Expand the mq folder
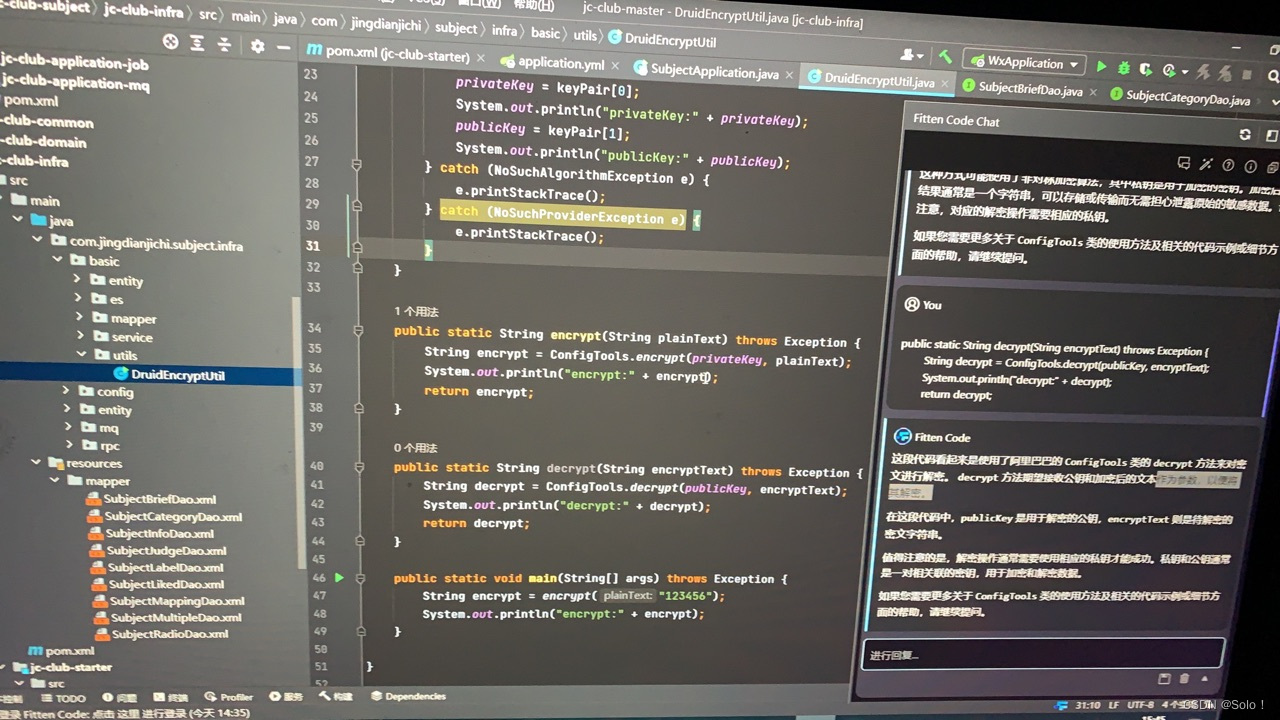This screenshot has height=720, width=1280. tap(67, 427)
